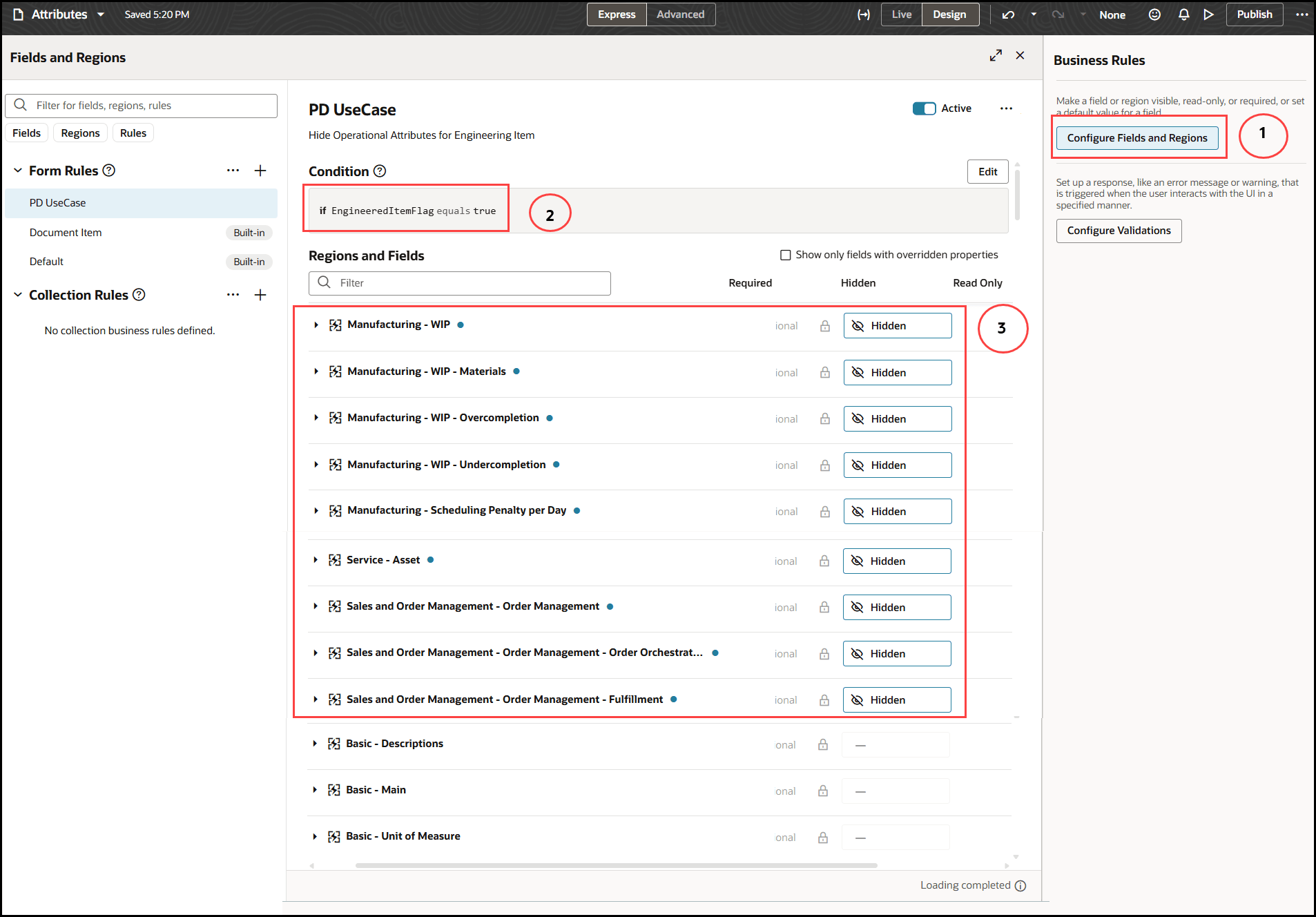The height and width of the screenshot is (917, 1316).
Task: Open the feedback smiley icon
Action: coord(1154,15)
